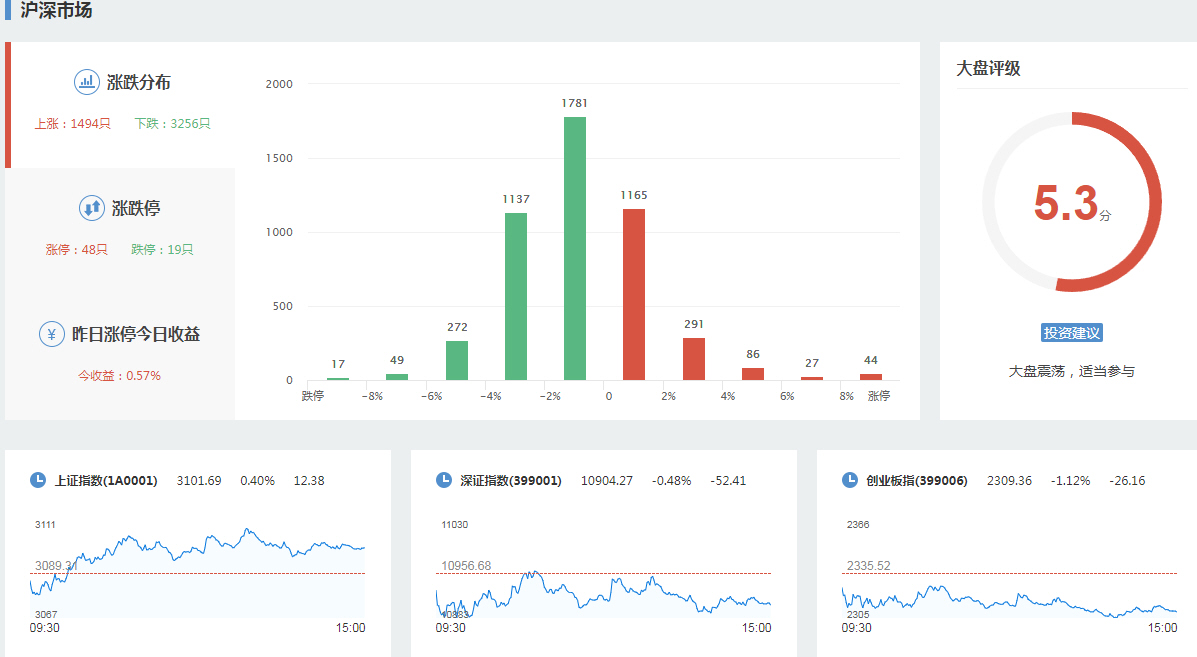1197x657 pixels.
Task: Click the clock icon next to 上证指数
Action: [x=38, y=480]
